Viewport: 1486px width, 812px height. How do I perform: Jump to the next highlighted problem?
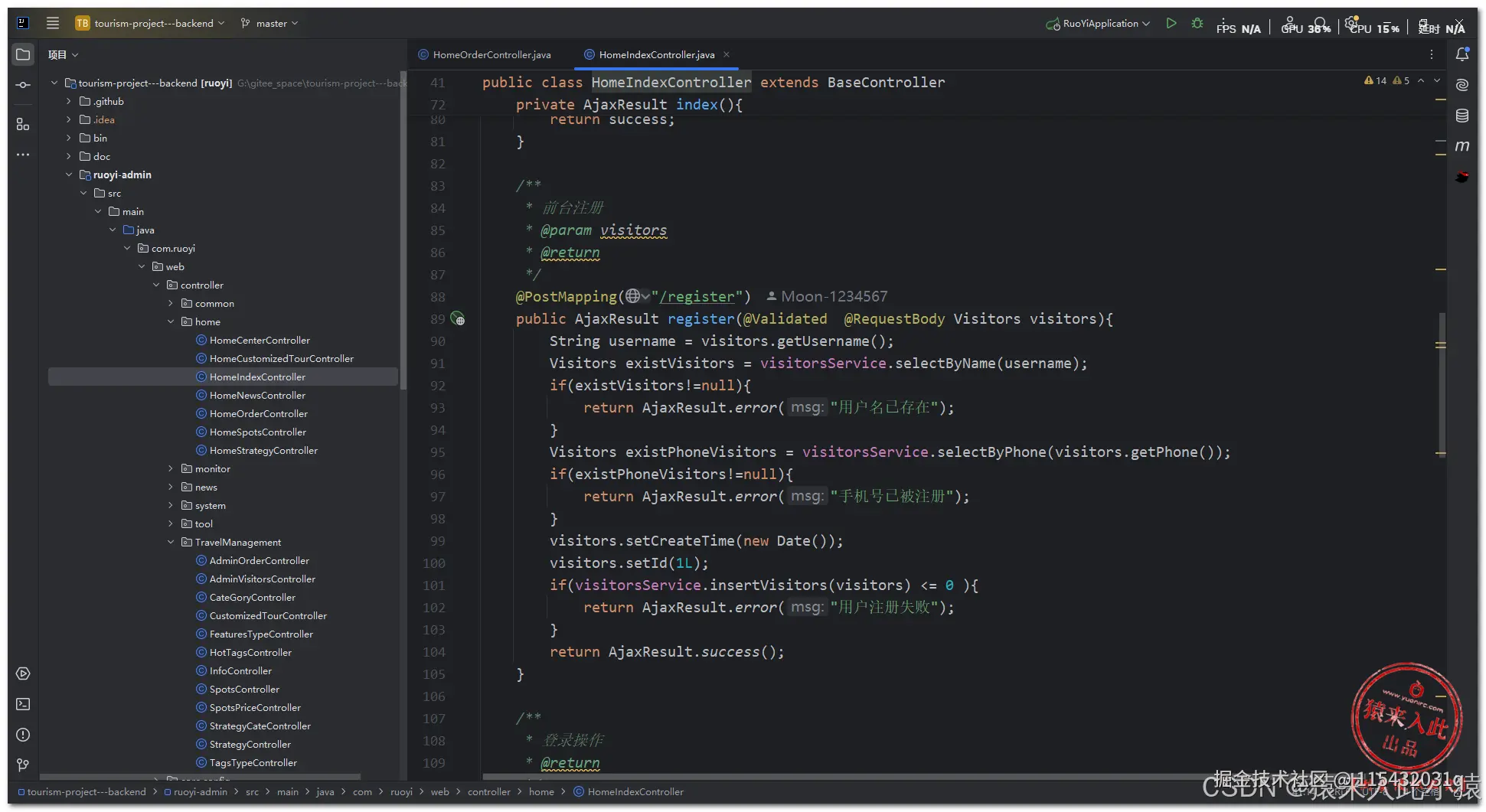(x=1437, y=80)
